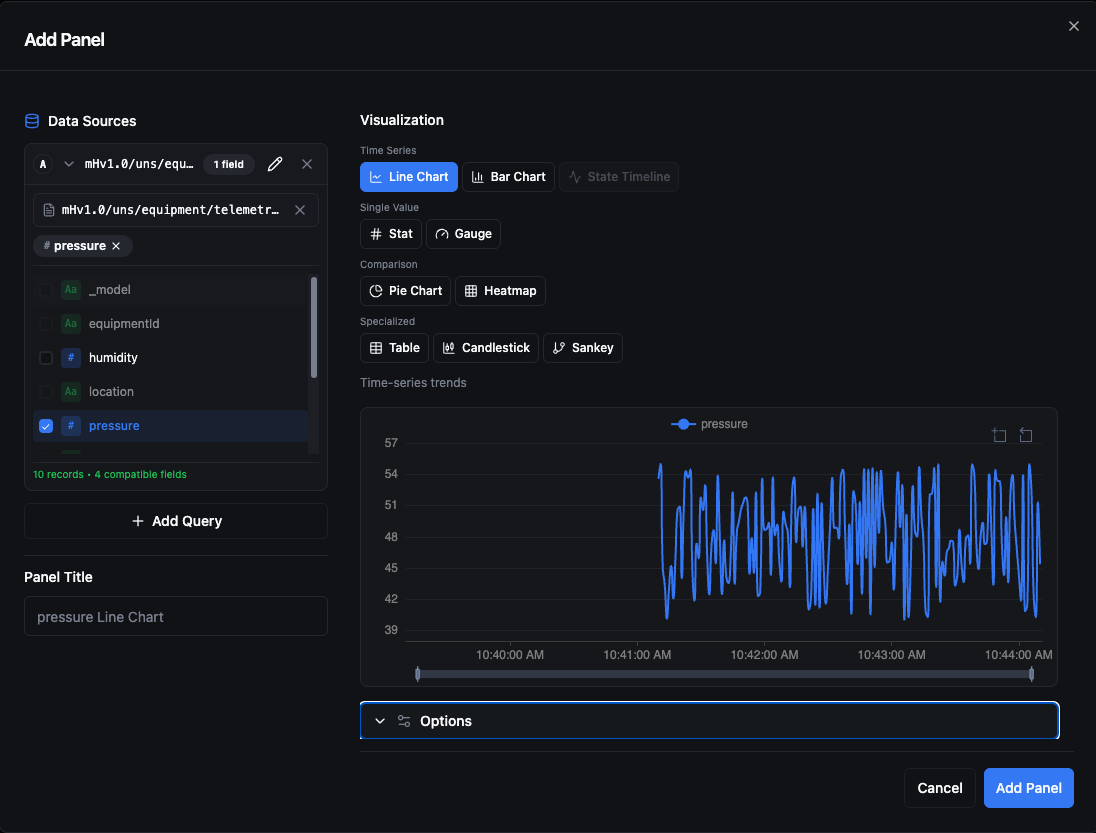Screen dimensions: 1096x833
Task: Click the chart zoom reset icon
Action: tap(1026, 435)
